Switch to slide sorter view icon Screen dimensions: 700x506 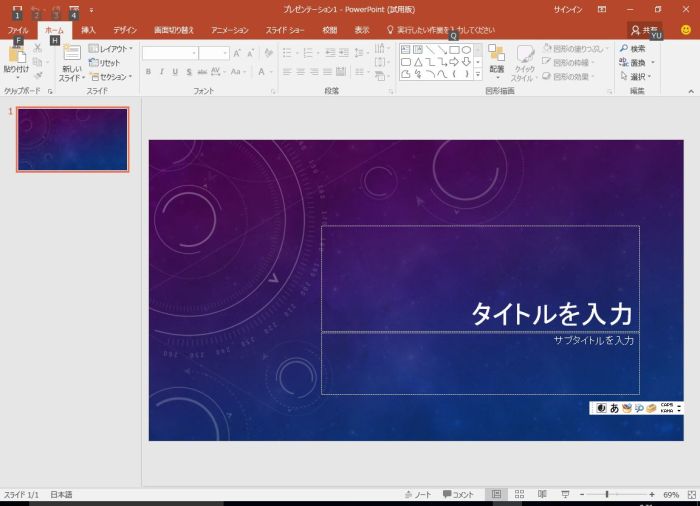(519, 494)
